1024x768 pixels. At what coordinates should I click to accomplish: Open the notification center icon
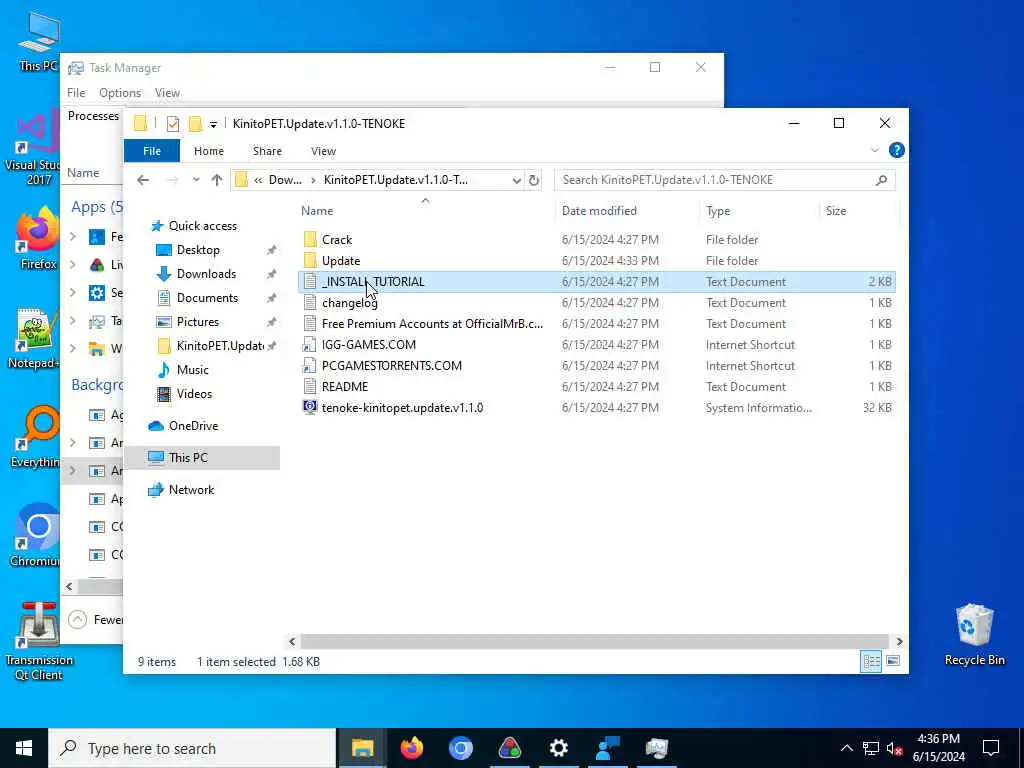pyautogui.click(x=991, y=748)
